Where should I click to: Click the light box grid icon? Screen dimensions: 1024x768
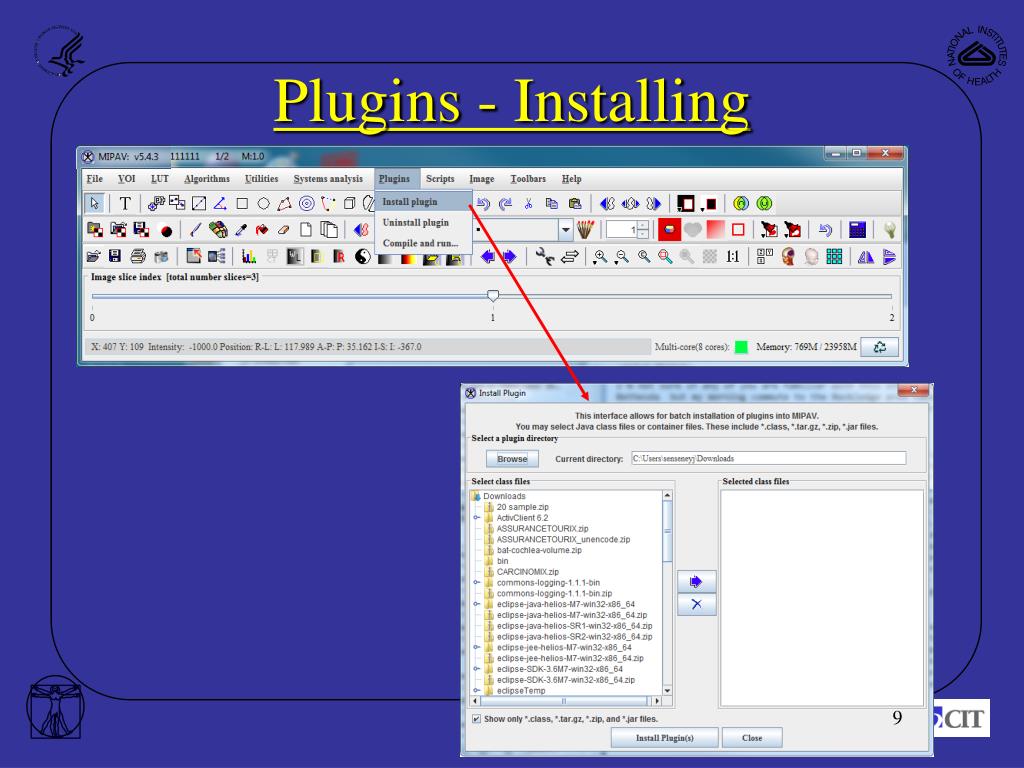(x=834, y=257)
